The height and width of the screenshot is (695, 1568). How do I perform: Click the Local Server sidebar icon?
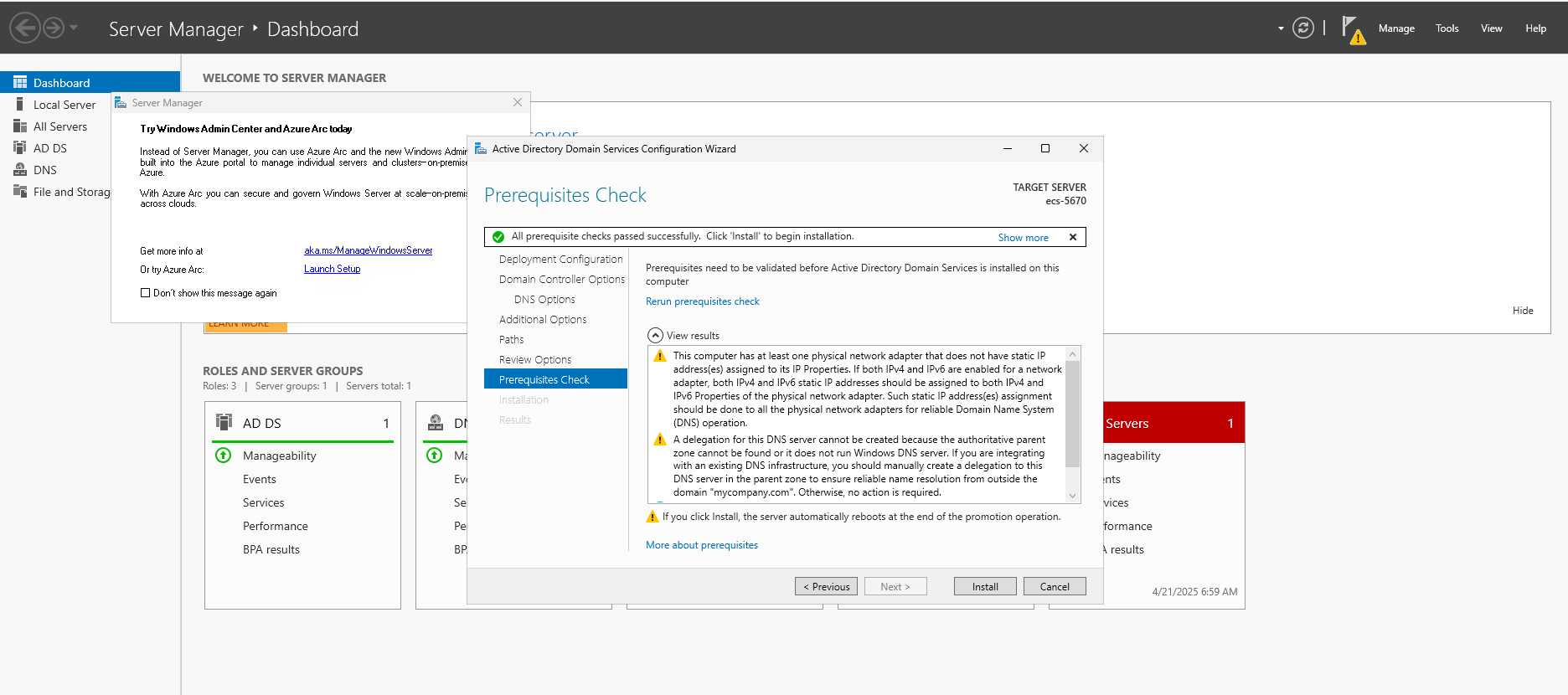click(x=20, y=105)
